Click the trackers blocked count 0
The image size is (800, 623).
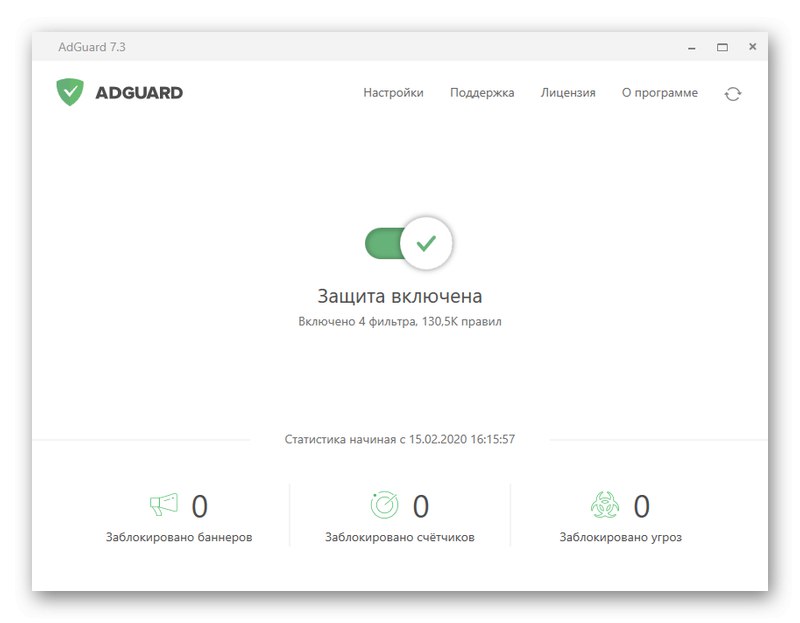[x=421, y=507]
